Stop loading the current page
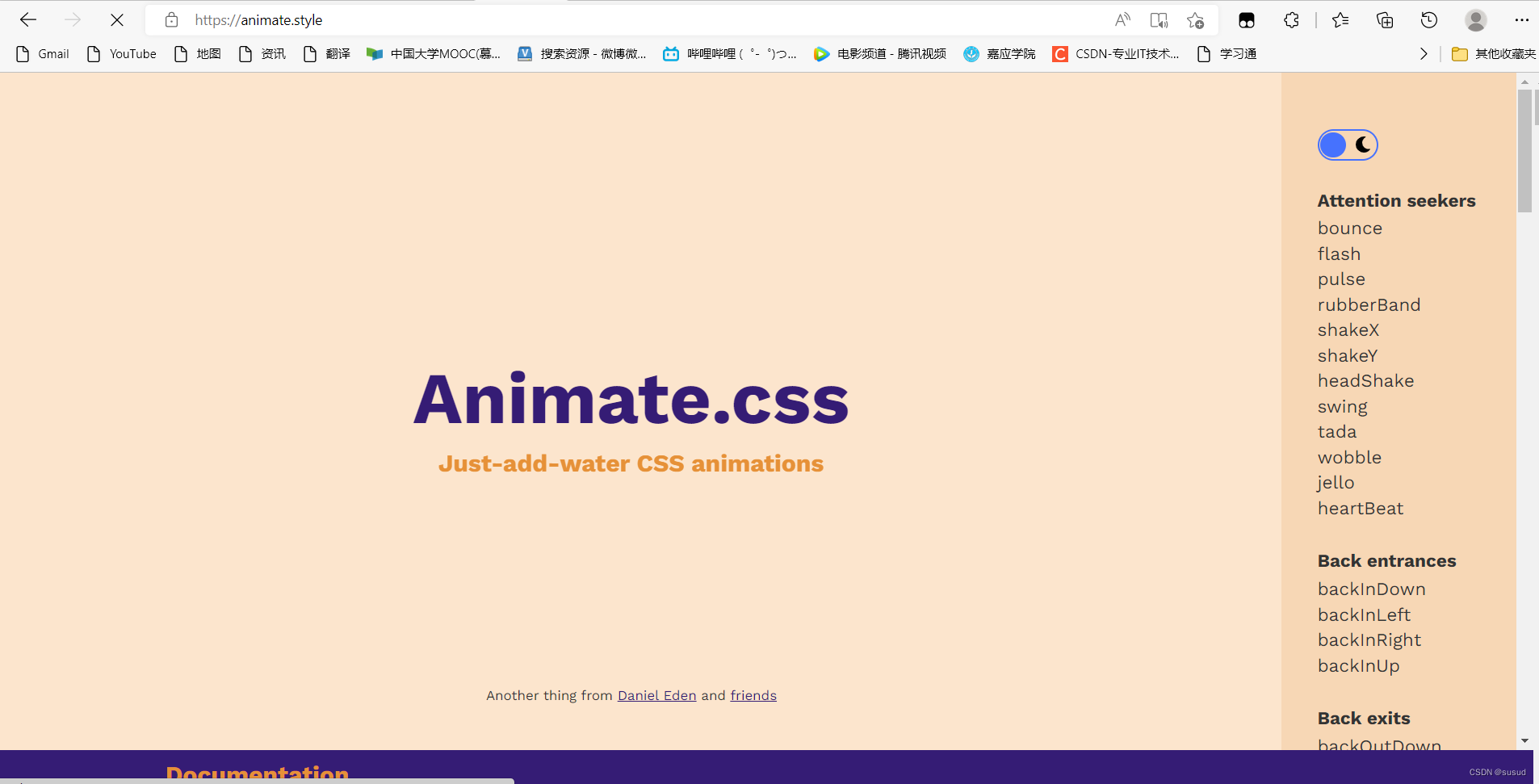The height and width of the screenshot is (784, 1539). coord(117,19)
